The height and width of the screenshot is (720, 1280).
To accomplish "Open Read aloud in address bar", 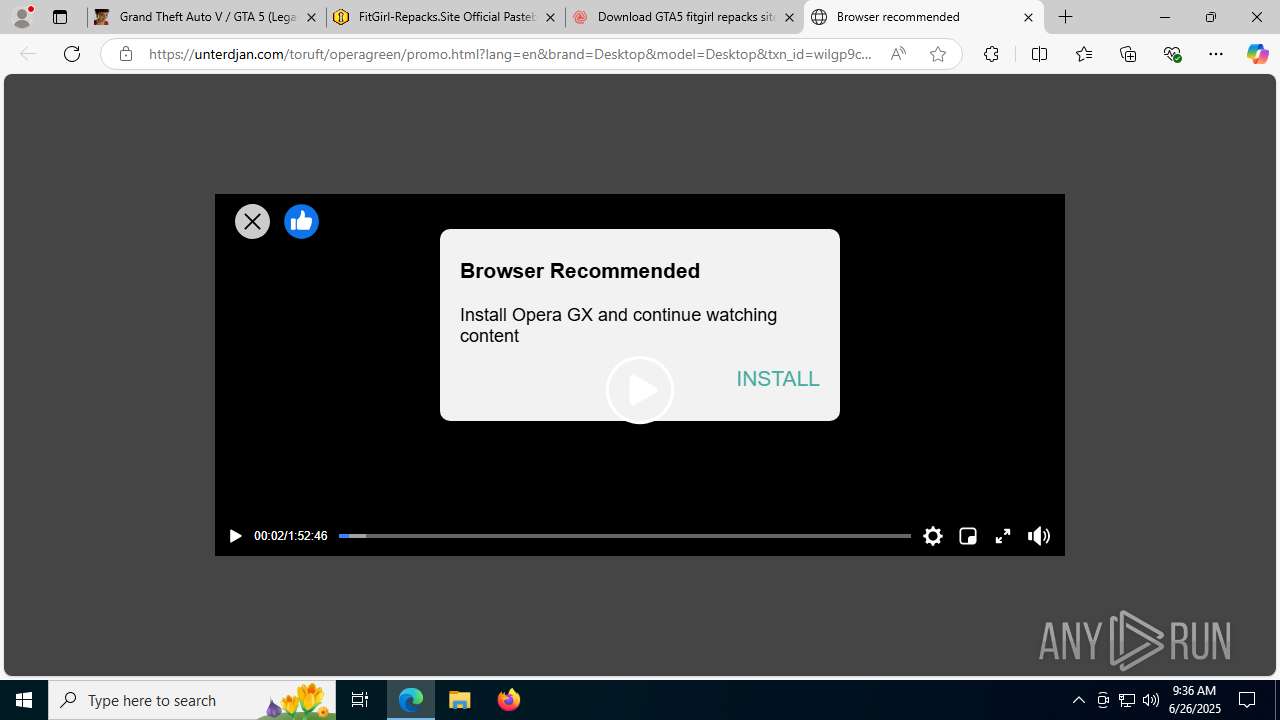I will (x=898, y=54).
